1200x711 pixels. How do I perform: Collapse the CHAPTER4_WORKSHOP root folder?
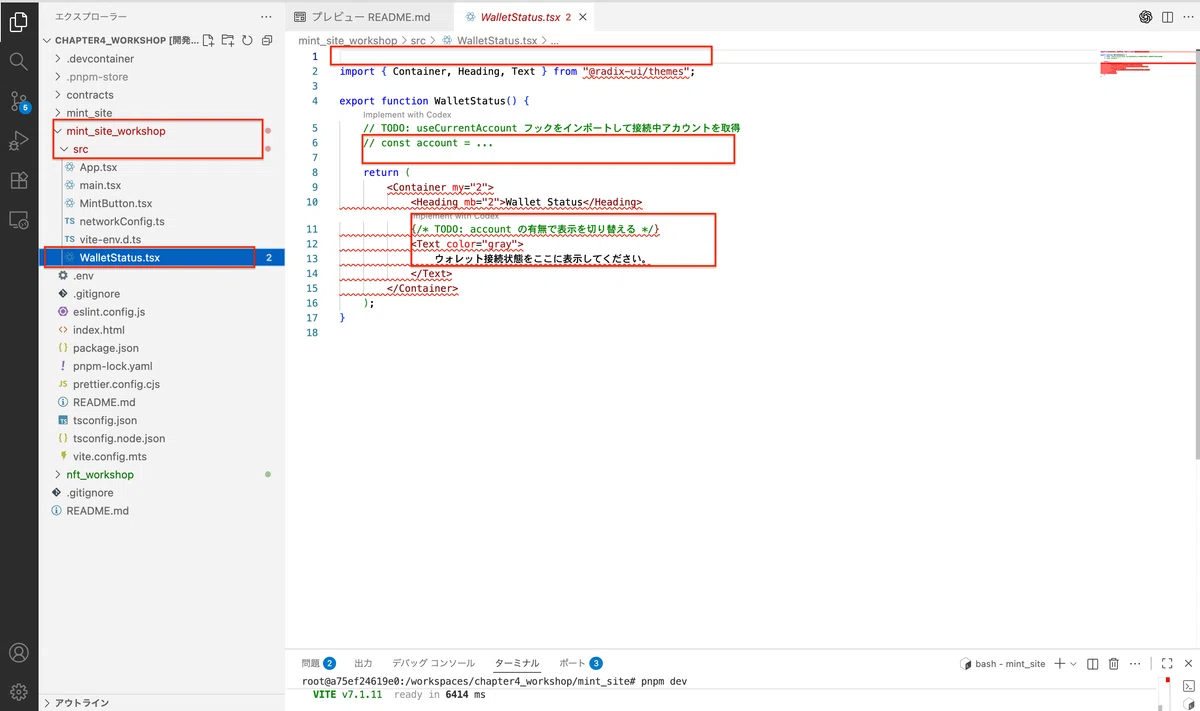click(120, 41)
